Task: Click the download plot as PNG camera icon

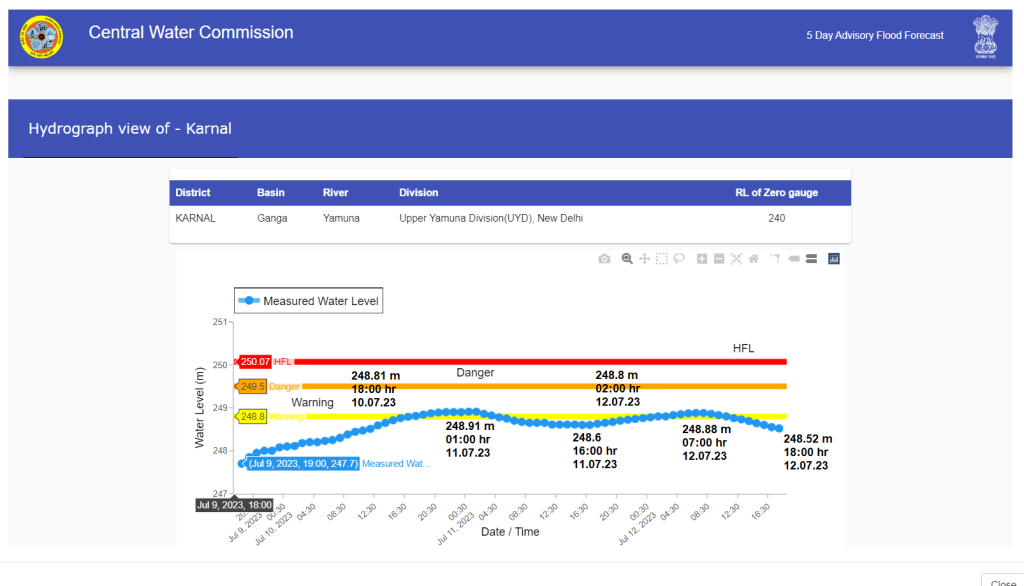Action: pyautogui.click(x=604, y=259)
